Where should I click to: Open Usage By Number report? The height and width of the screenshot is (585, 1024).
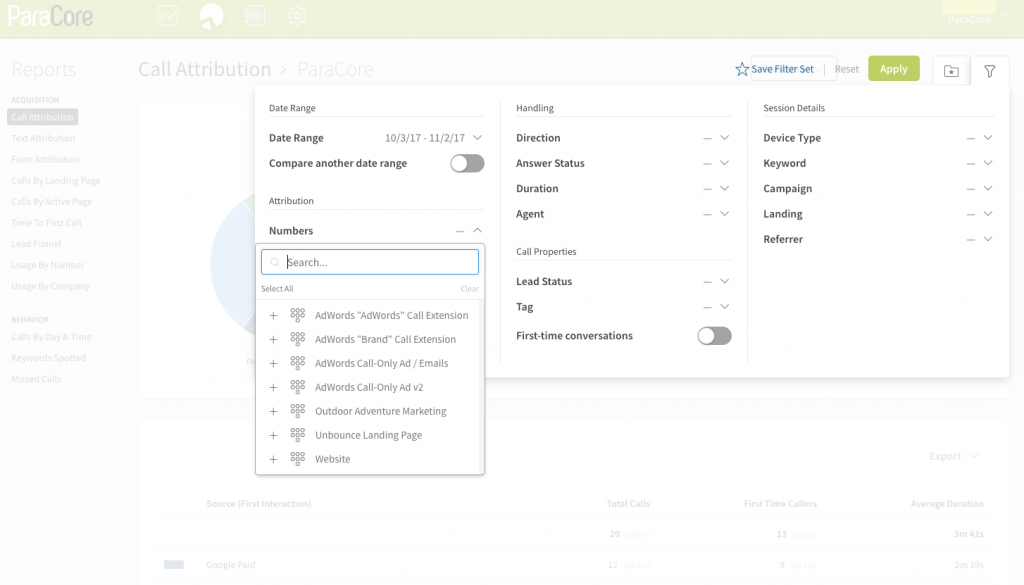(x=48, y=265)
